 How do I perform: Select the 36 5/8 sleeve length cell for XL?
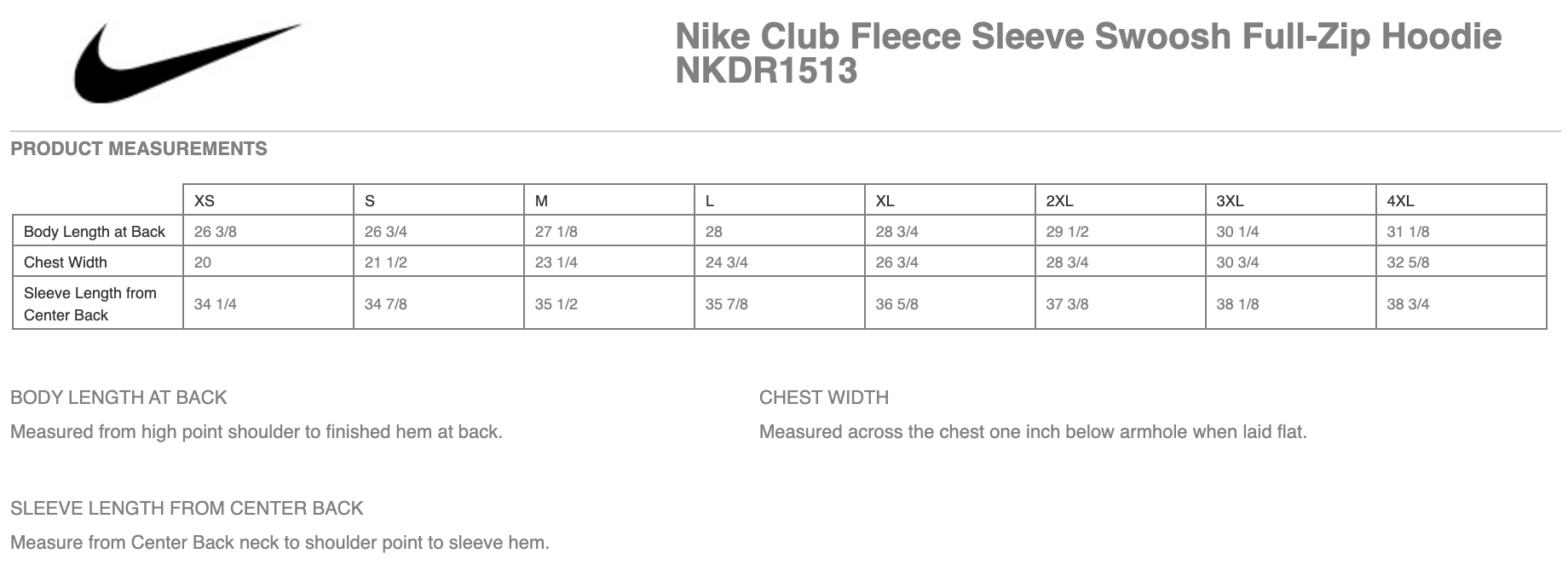click(950, 303)
